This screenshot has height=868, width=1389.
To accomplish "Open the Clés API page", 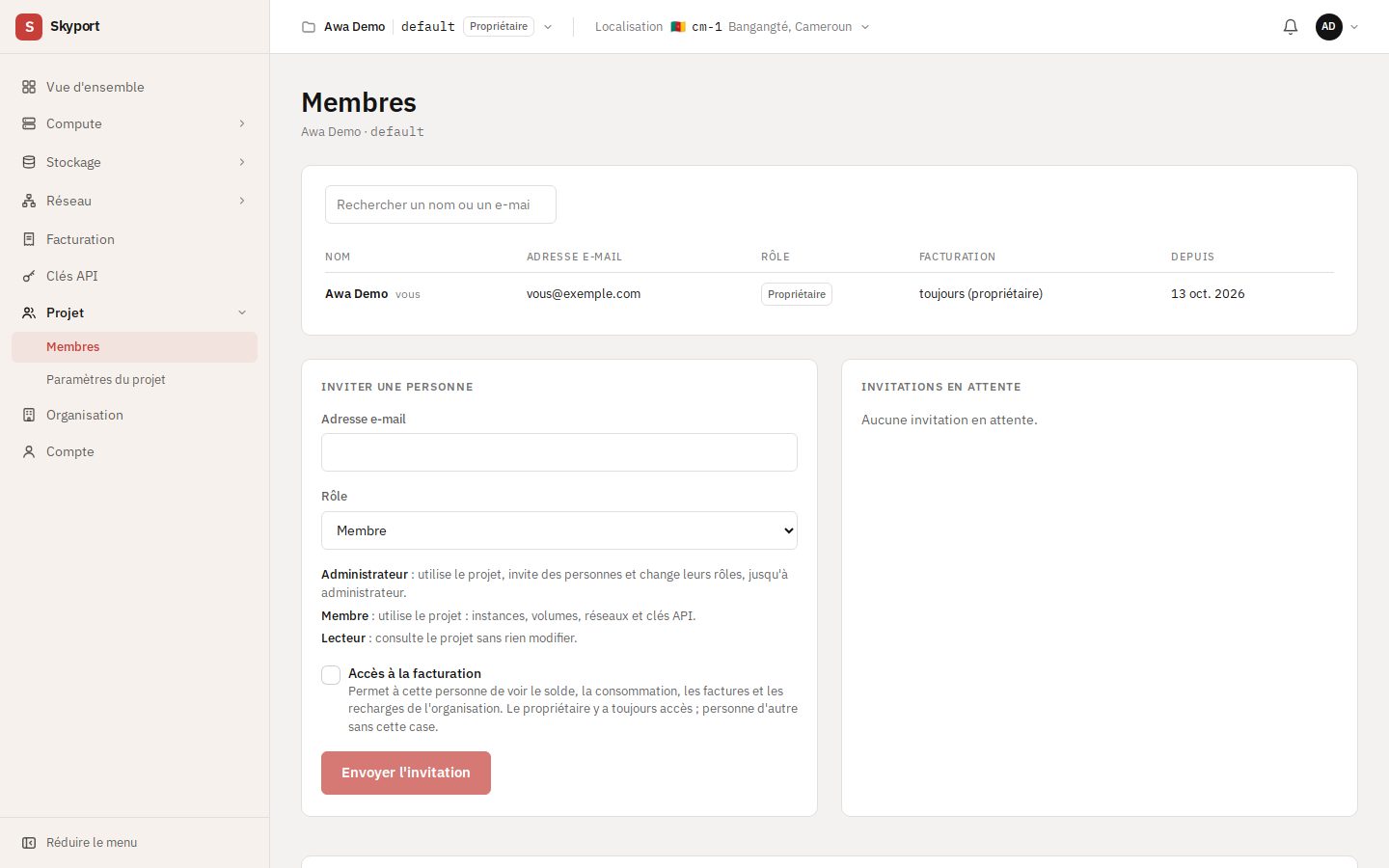I will (135, 276).
